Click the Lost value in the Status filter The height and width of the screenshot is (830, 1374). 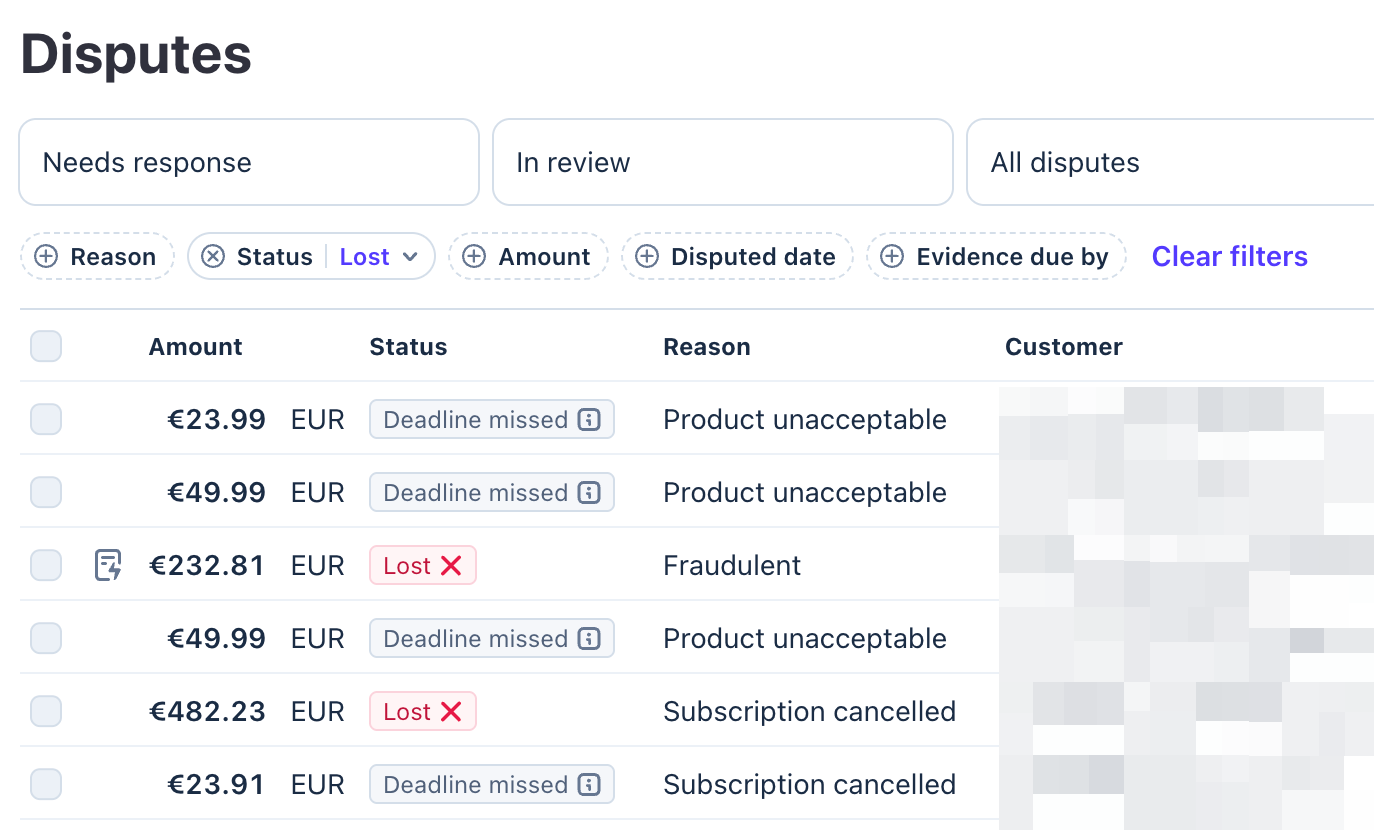[364, 257]
